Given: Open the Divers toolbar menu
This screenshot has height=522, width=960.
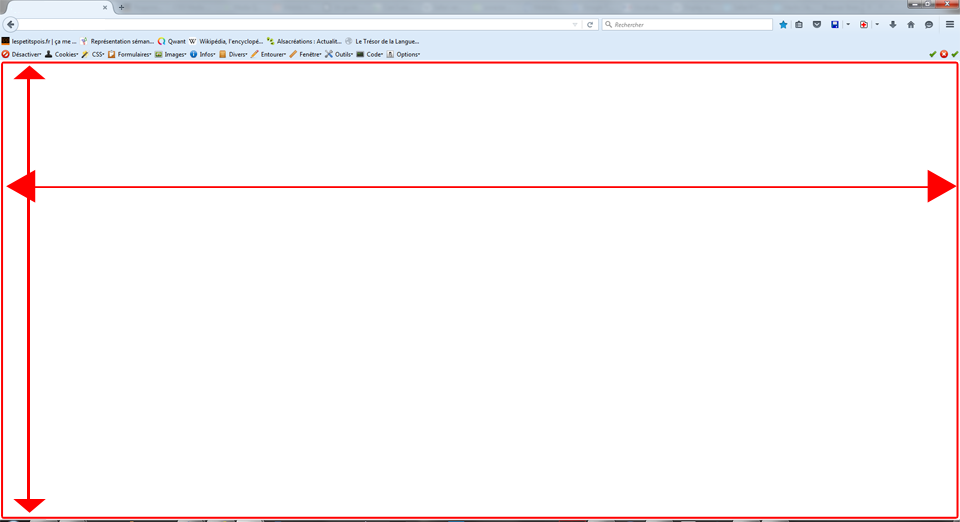Looking at the screenshot, I should (x=233, y=54).
